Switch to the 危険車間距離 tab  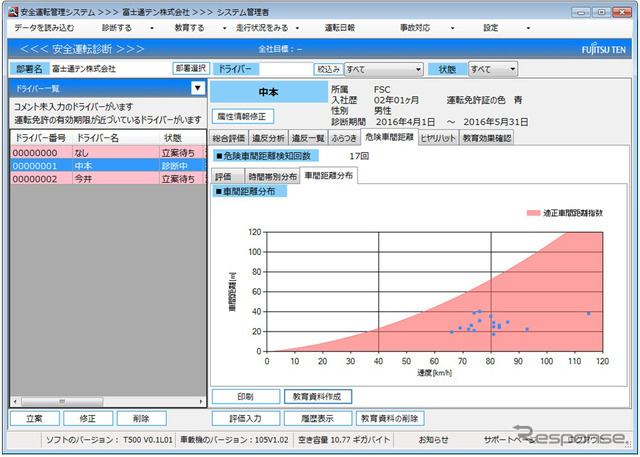[x=389, y=137]
